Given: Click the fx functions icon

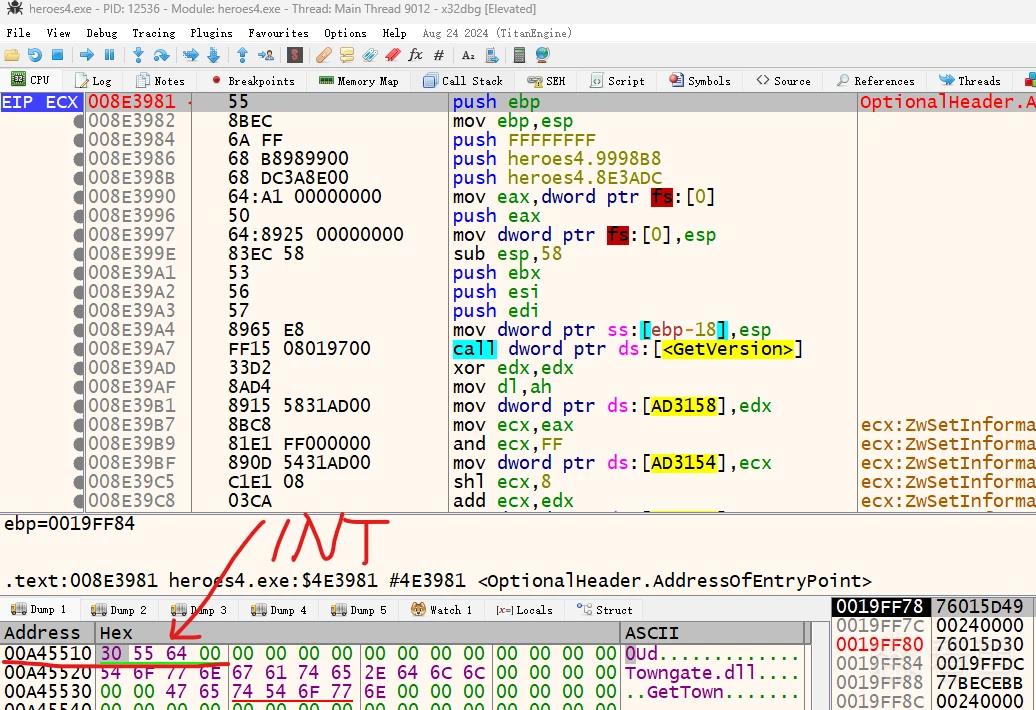Looking at the screenshot, I should [416, 55].
